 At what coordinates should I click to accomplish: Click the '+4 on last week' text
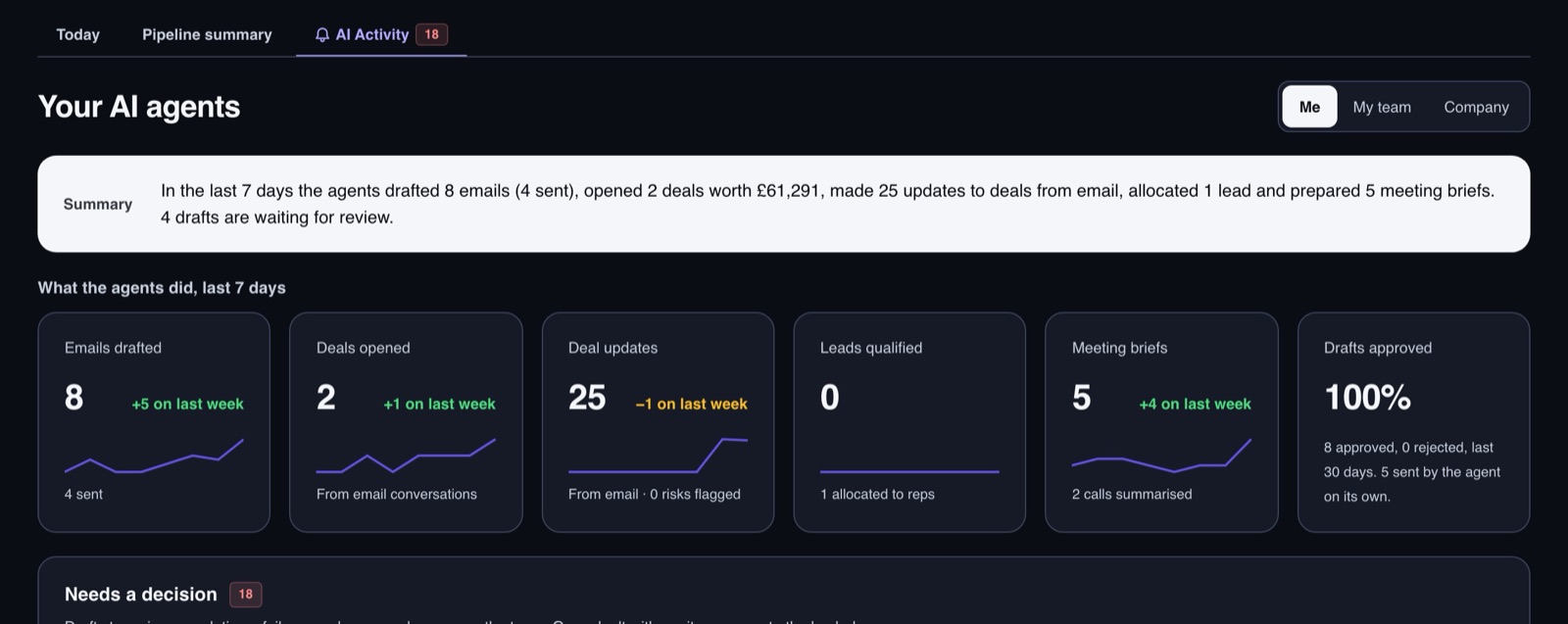[x=1195, y=404]
